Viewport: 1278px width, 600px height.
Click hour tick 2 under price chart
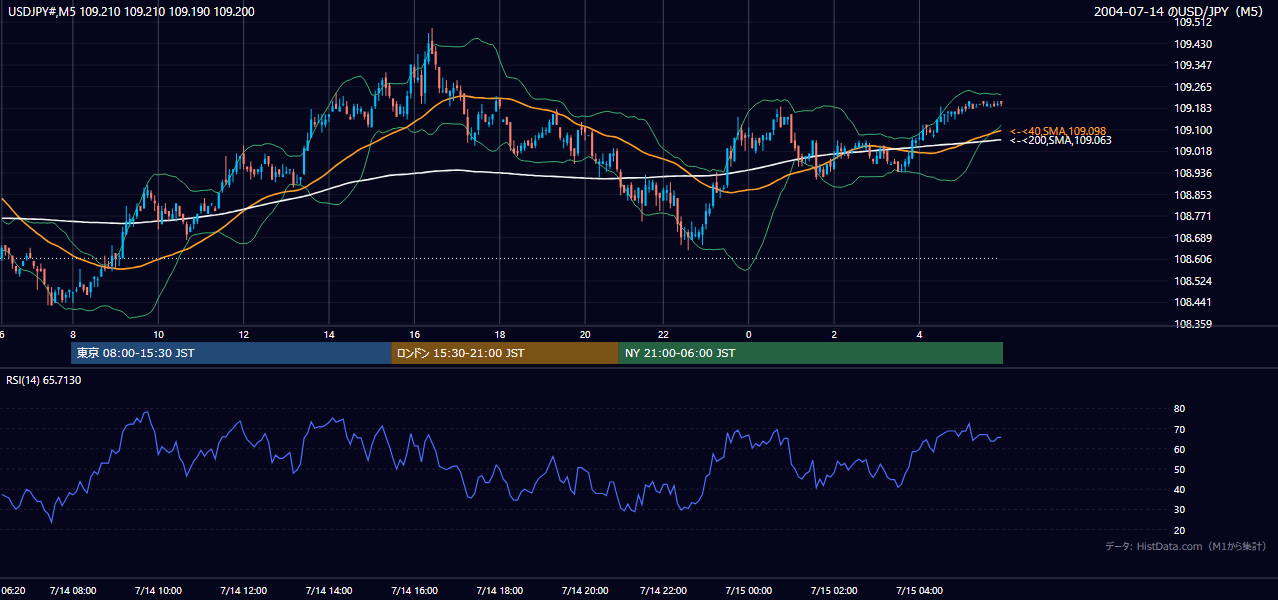click(833, 334)
